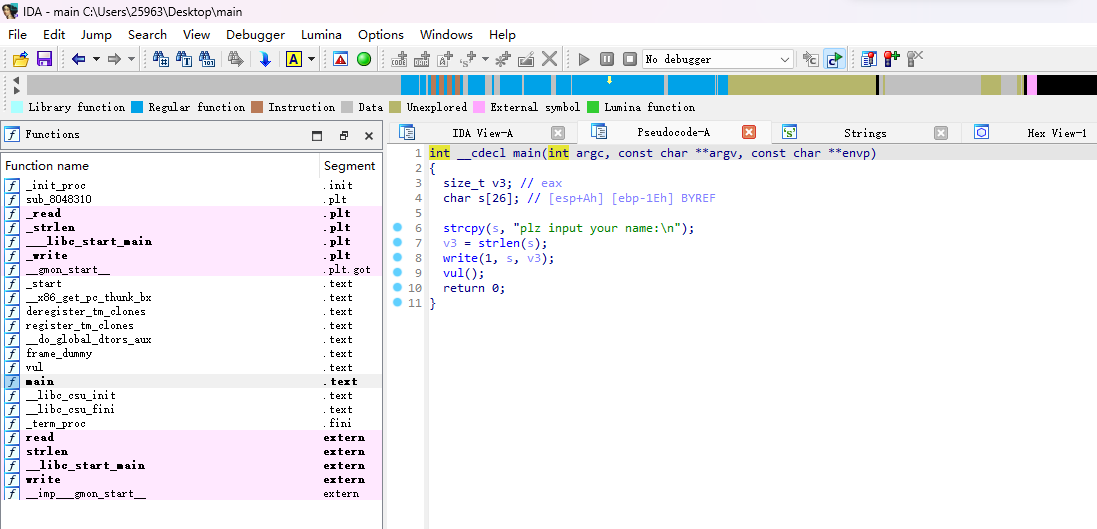
Task: Click add breakpoint icon with green plus
Action: click(x=892, y=59)
